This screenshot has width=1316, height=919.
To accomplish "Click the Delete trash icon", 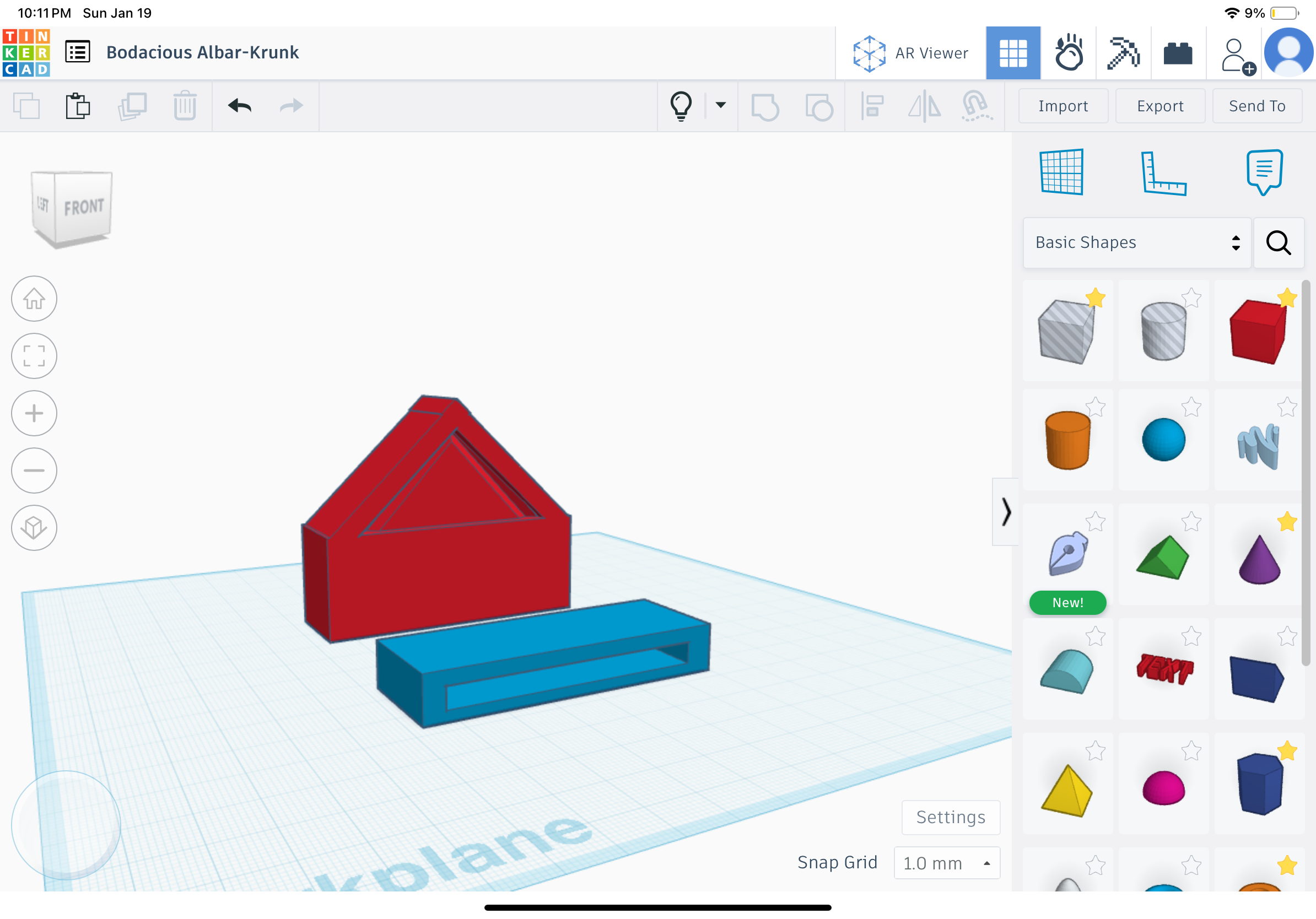I will click(x=185, y=106).
